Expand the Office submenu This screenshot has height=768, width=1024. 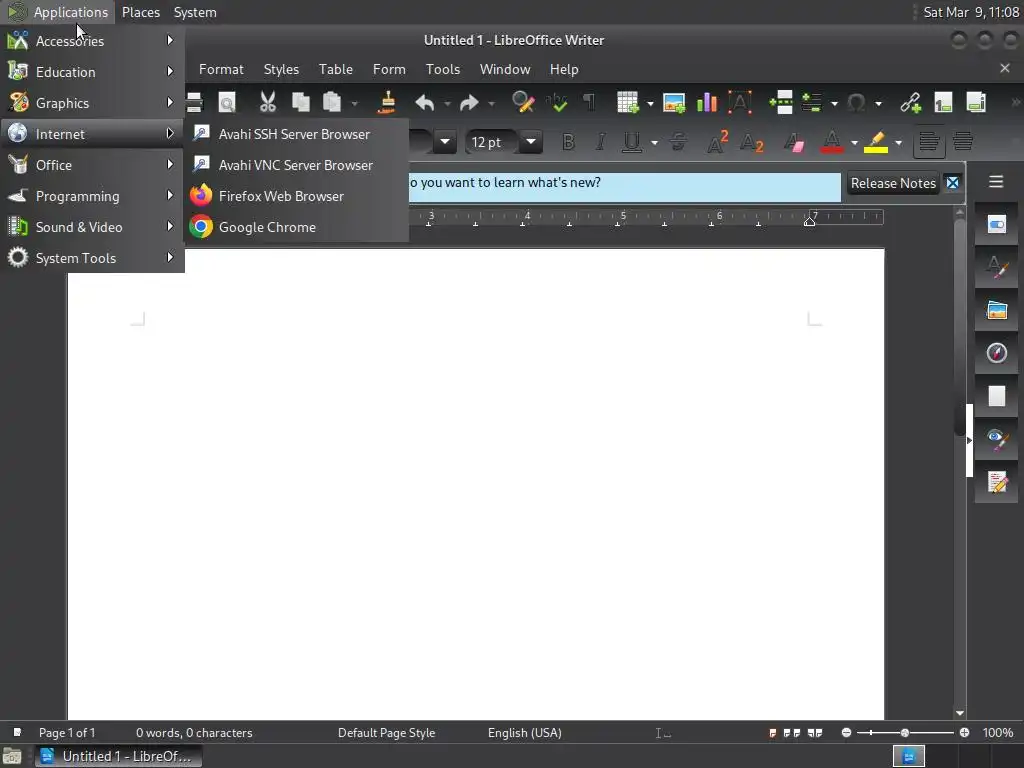click(92, 165)
